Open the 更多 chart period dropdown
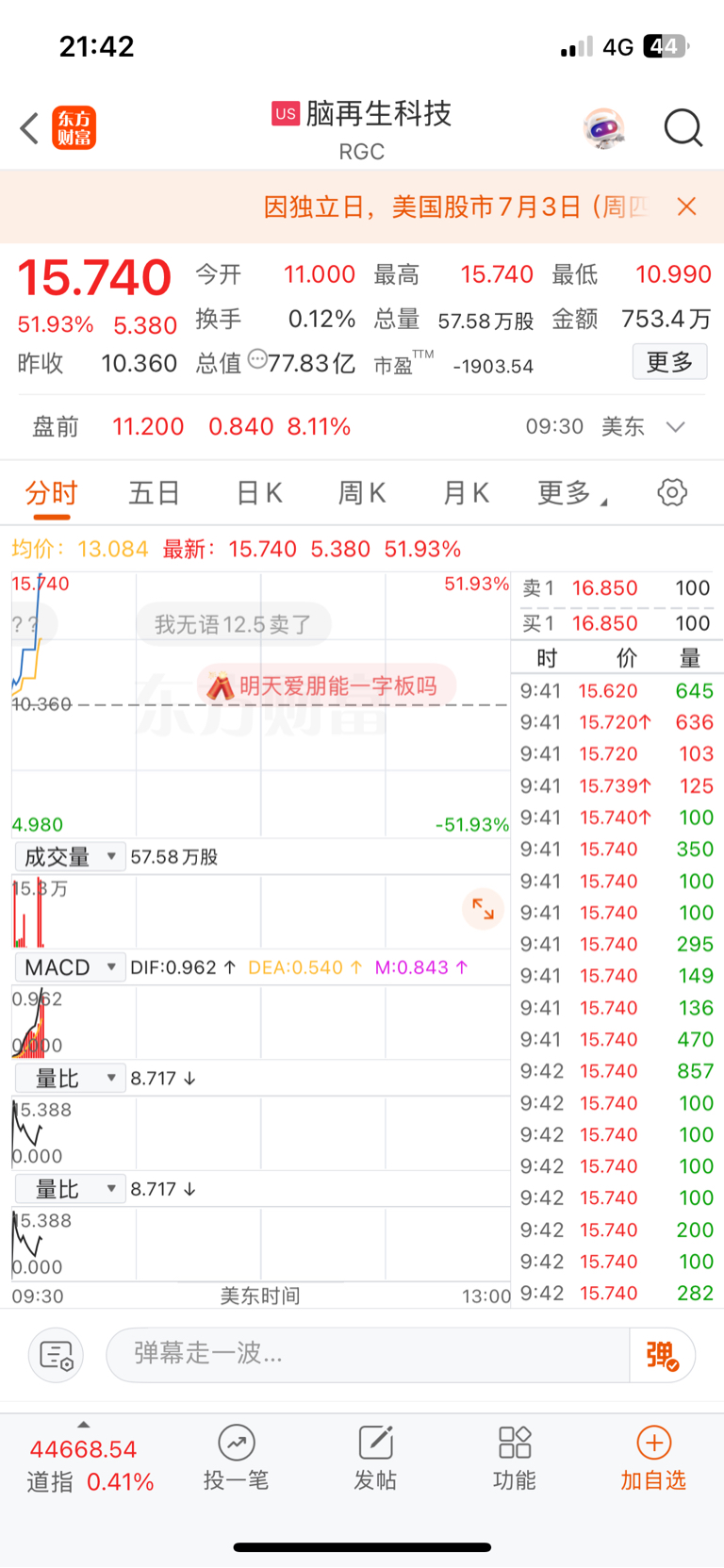The image size is (724, 1568). (571, 493)
